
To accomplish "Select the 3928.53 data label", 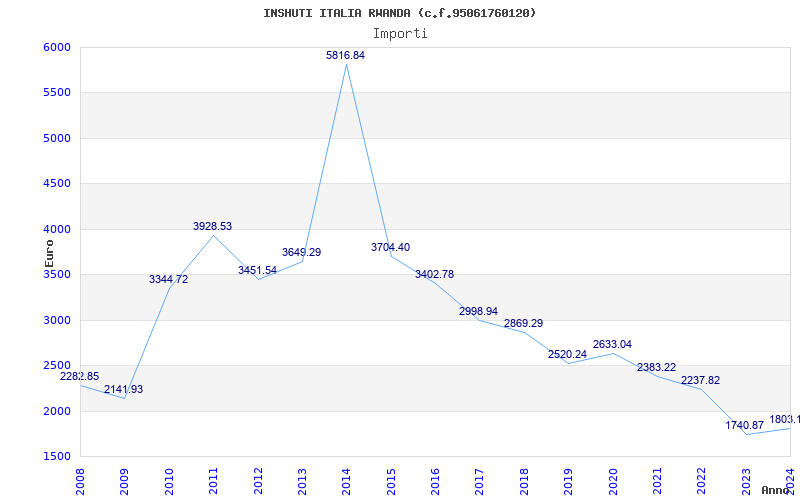I will tap(212, 226).
